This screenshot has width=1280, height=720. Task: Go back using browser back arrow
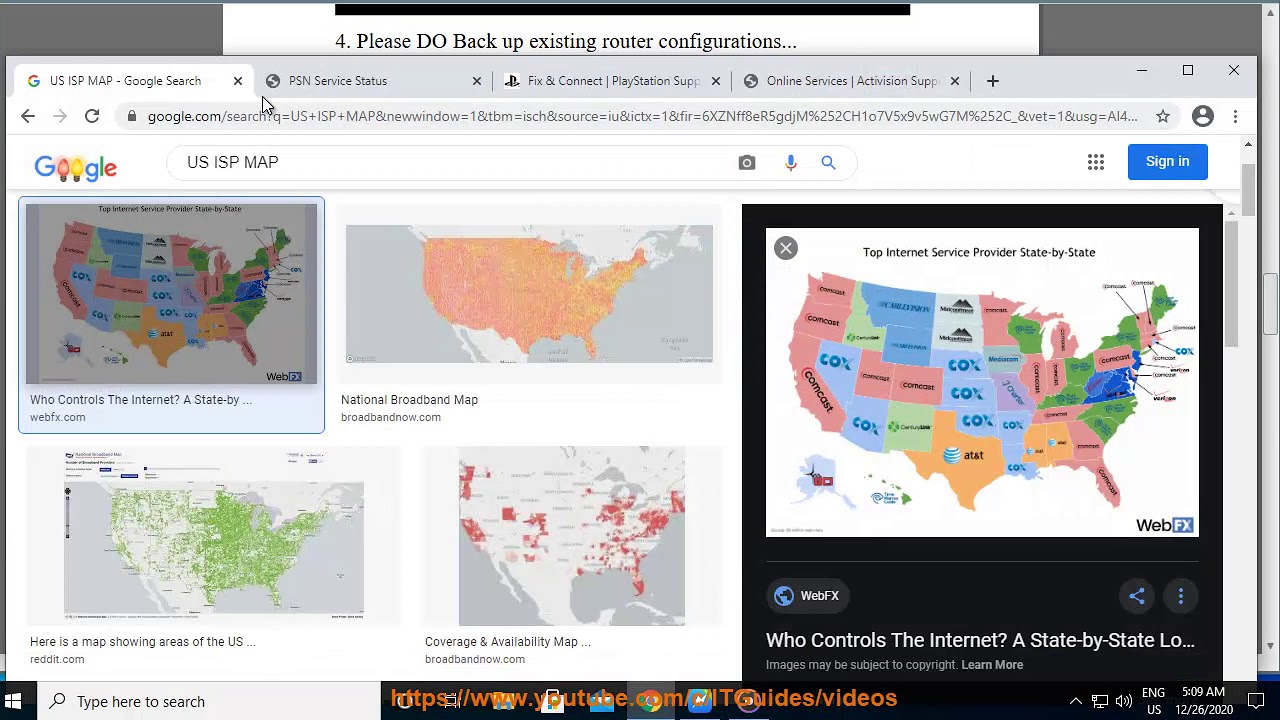(x=28, y=116)
